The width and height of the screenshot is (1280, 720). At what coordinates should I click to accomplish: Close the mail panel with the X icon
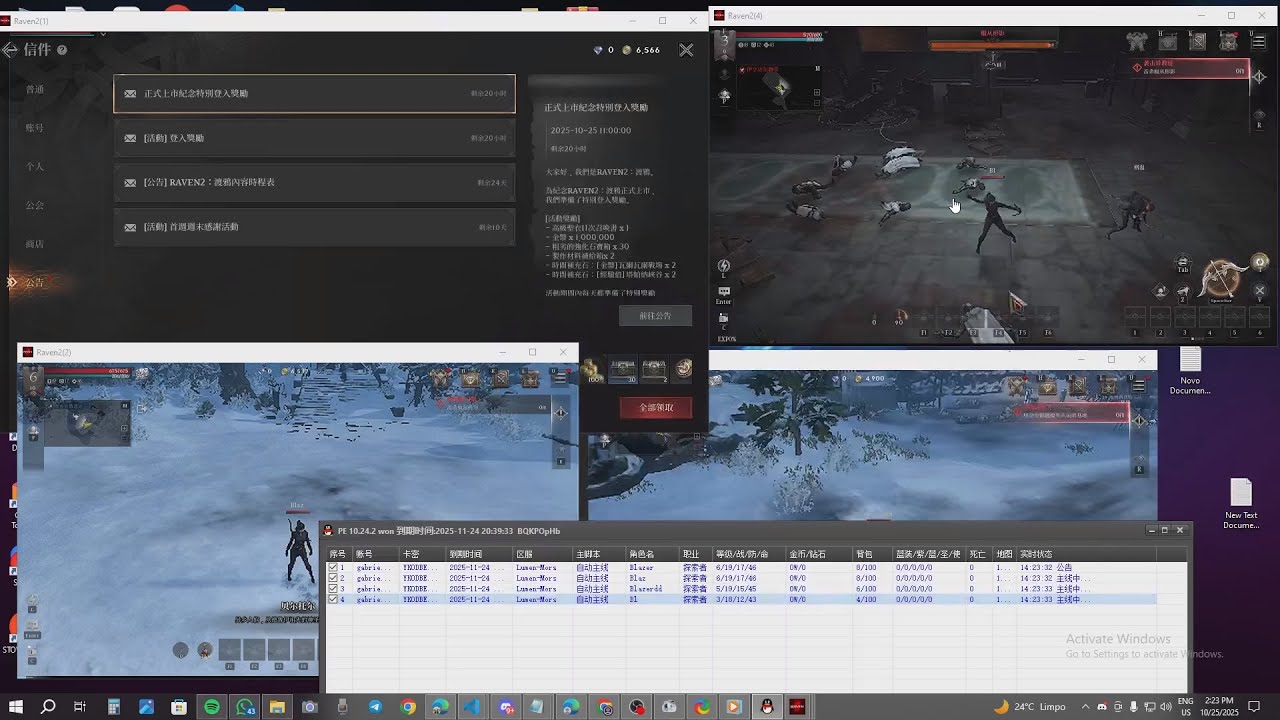(x=686, y=50)
